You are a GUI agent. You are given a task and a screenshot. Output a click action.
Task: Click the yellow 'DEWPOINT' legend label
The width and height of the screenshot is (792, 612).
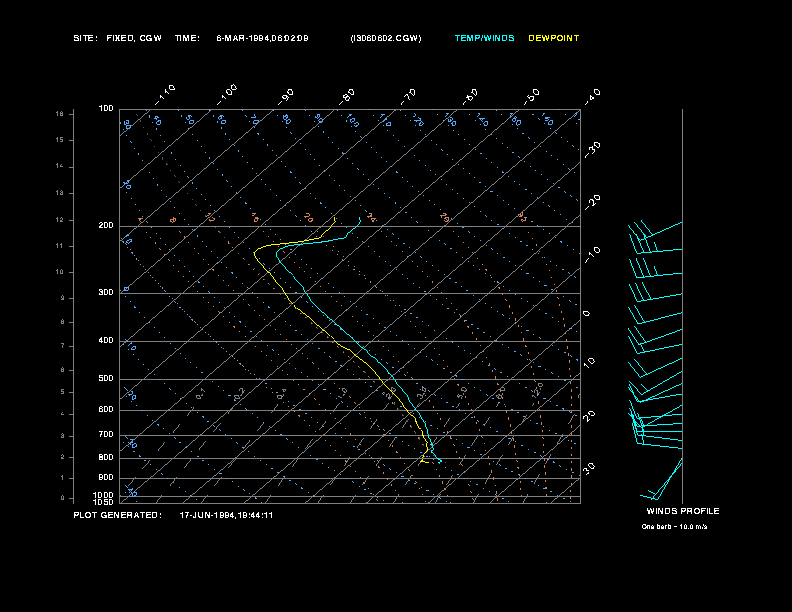[554, 38]
